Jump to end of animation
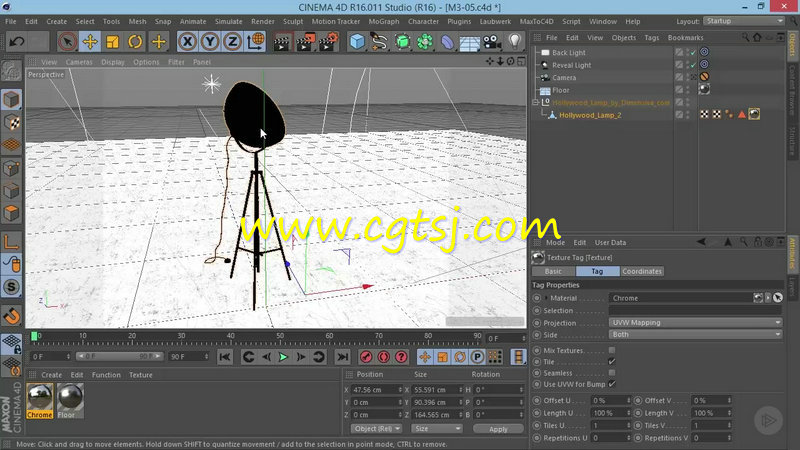 342,357
